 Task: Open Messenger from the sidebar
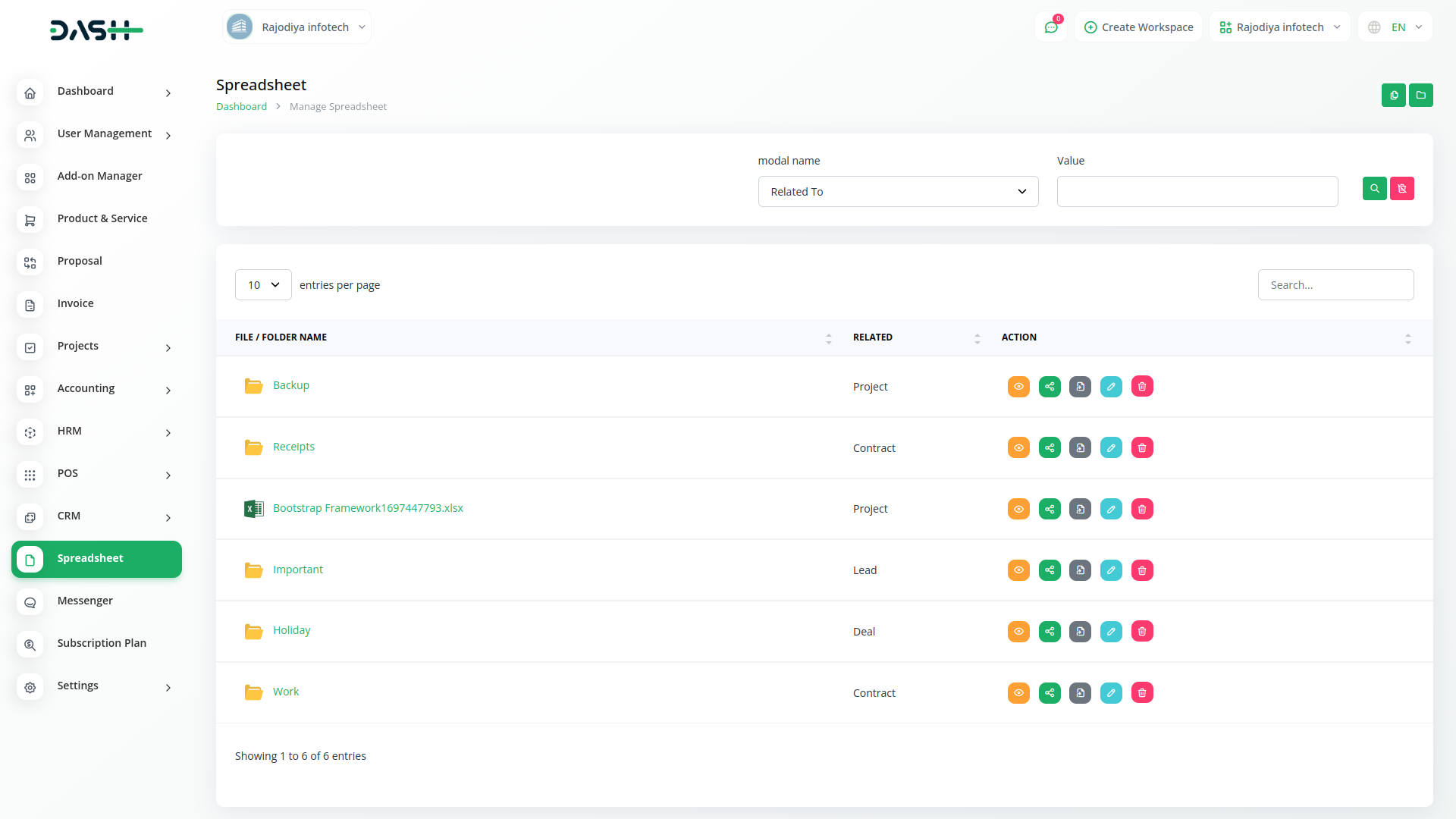[x=85, y=601]
